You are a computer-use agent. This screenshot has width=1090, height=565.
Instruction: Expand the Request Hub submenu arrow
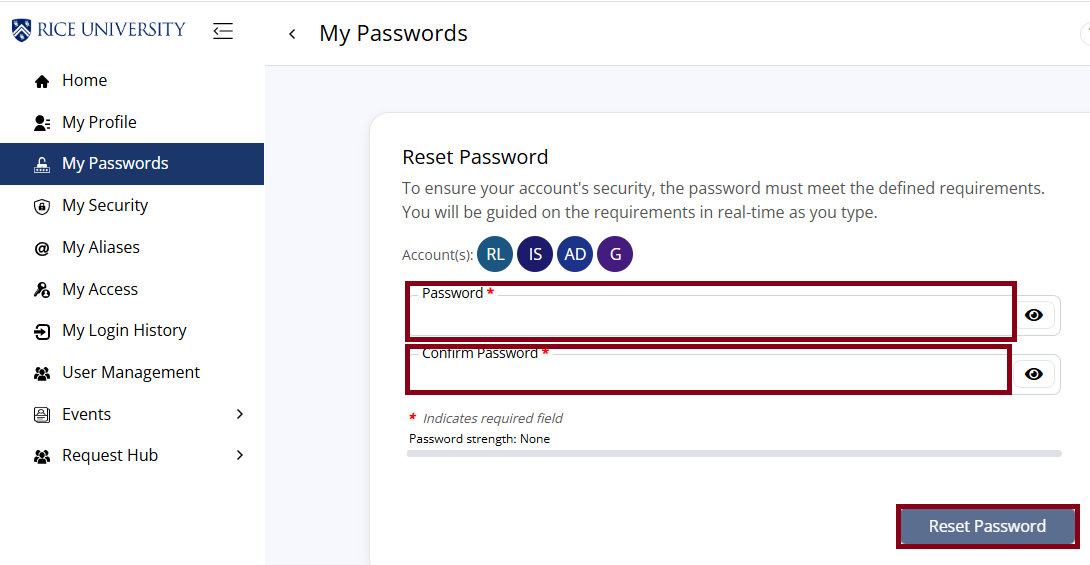tap(240, 456)
